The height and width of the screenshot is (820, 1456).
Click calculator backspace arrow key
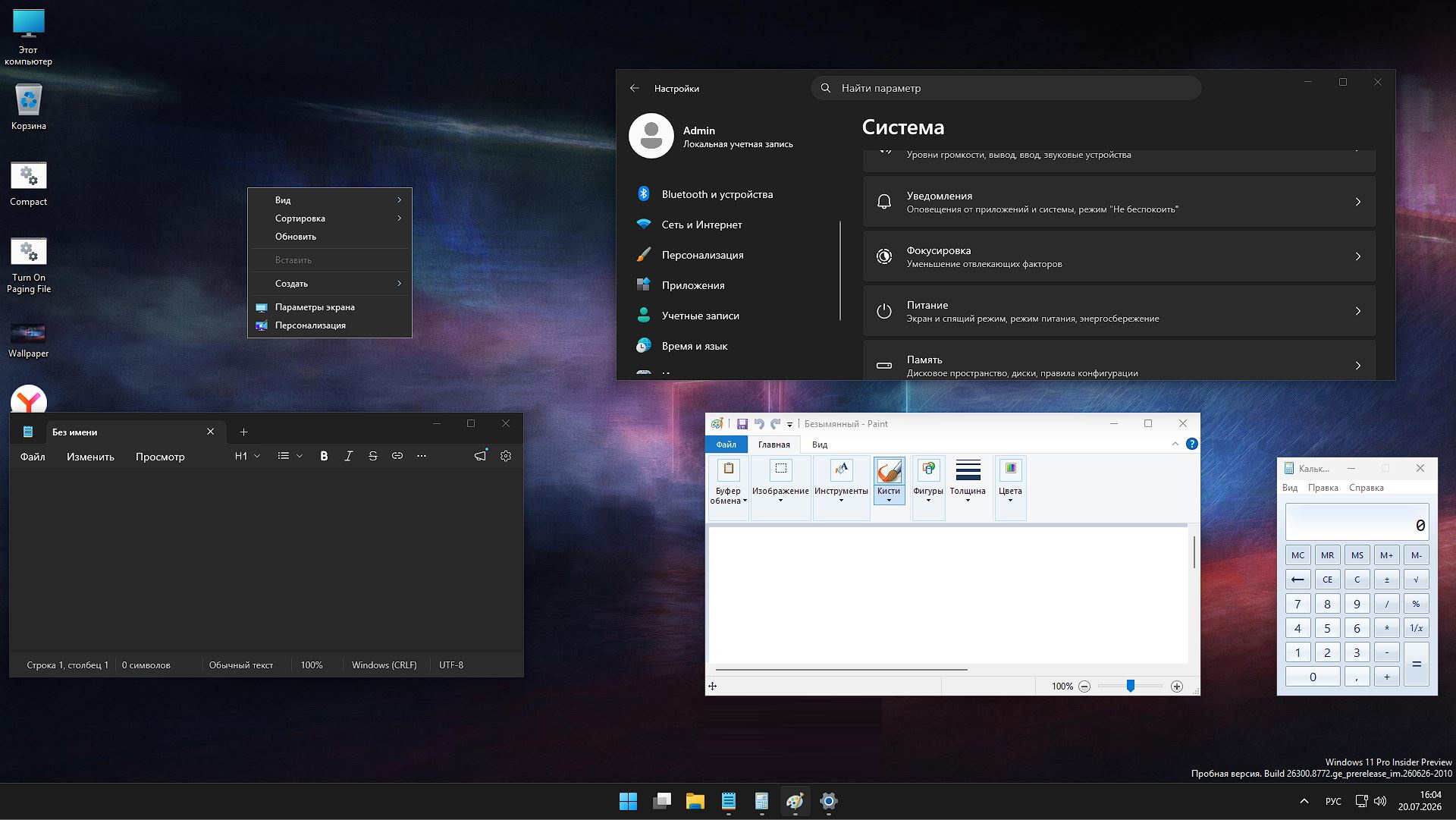click(1298, 580)
